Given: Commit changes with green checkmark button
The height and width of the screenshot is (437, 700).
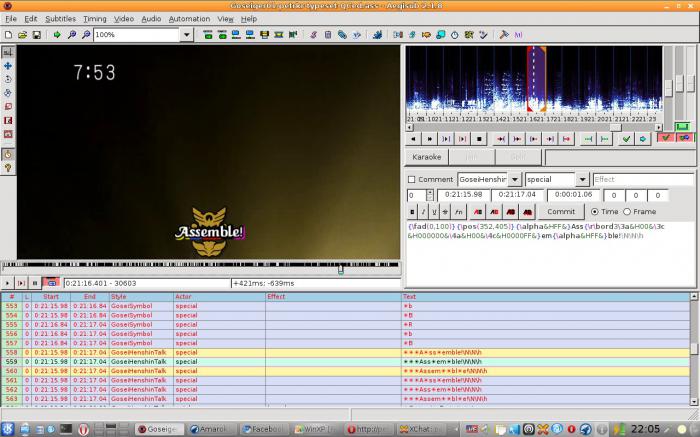Looking at the screenshot, I should [626, 139].
